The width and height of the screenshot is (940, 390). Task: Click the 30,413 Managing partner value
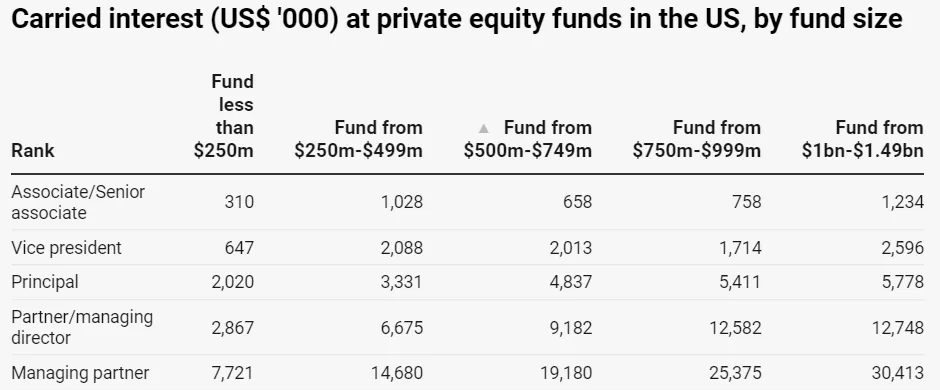click(x=897, y=373)
